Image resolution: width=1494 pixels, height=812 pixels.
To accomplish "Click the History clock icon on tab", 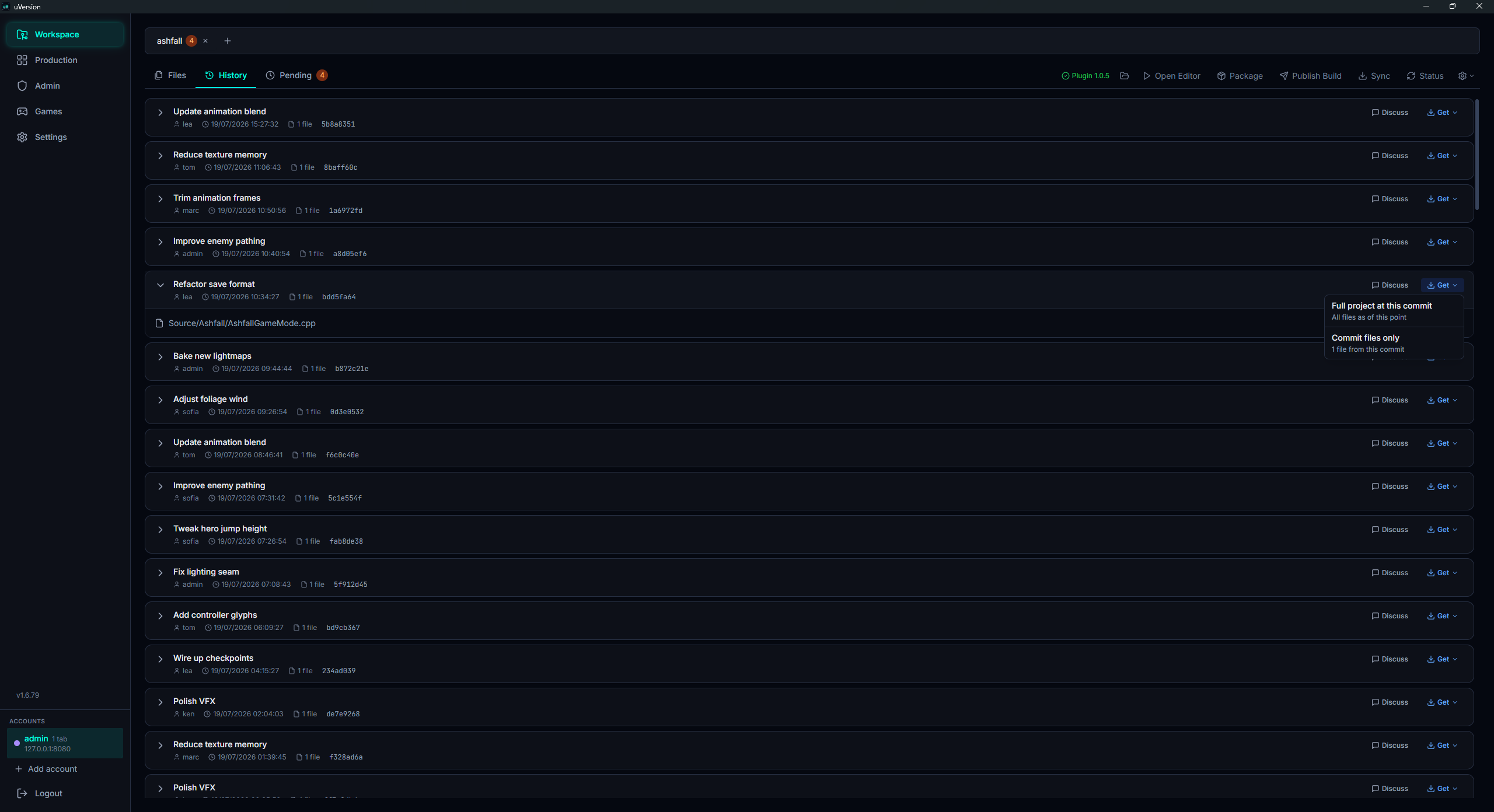I will (210, 75).
